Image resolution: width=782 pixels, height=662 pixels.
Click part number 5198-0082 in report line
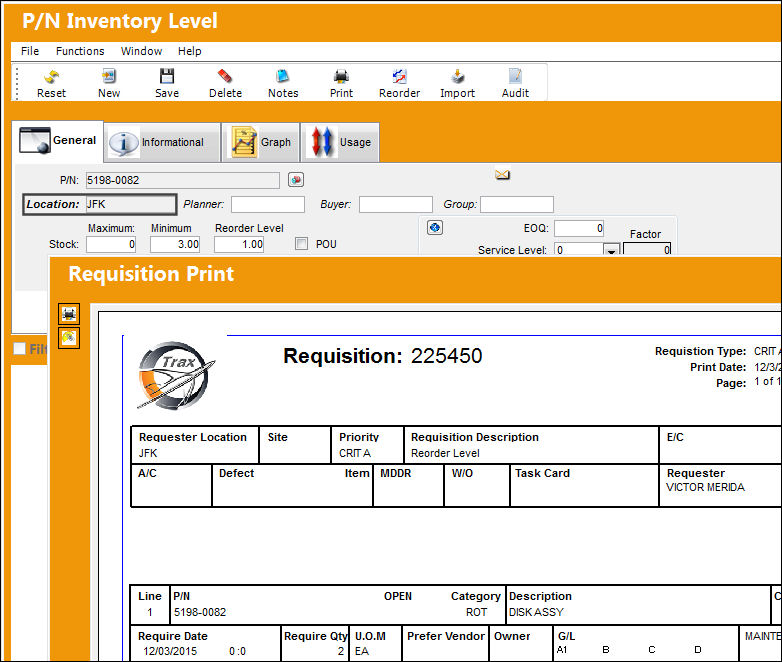200,612
